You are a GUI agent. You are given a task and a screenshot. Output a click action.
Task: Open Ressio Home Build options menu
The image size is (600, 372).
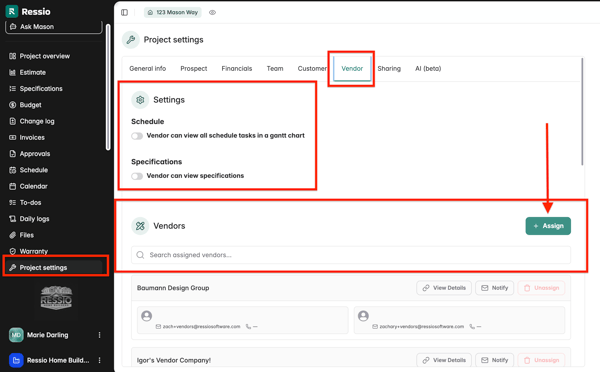(x=99, y=360)
